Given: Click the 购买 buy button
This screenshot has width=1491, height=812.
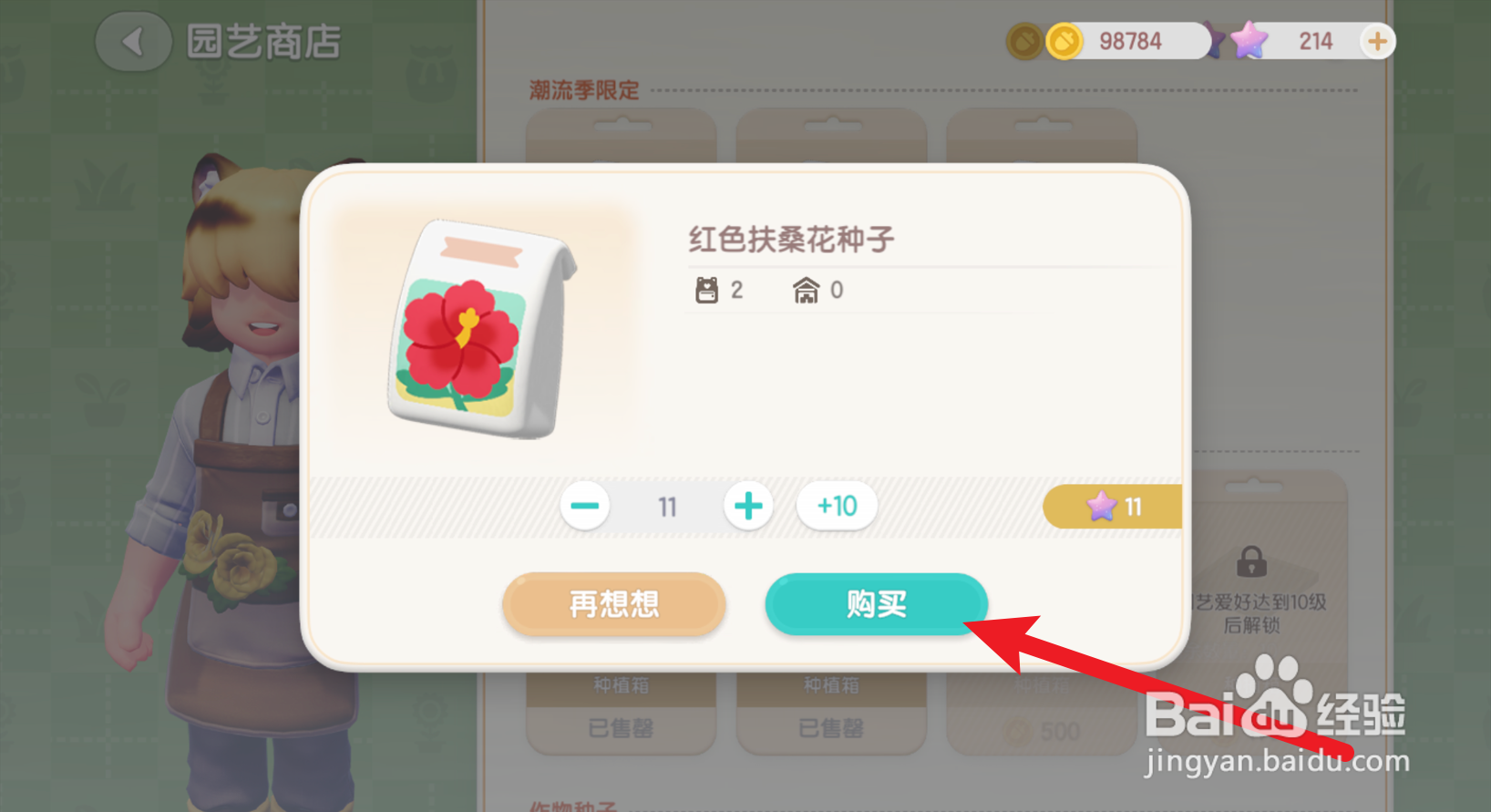Looking at the screenshot, I should coord(876,603).
